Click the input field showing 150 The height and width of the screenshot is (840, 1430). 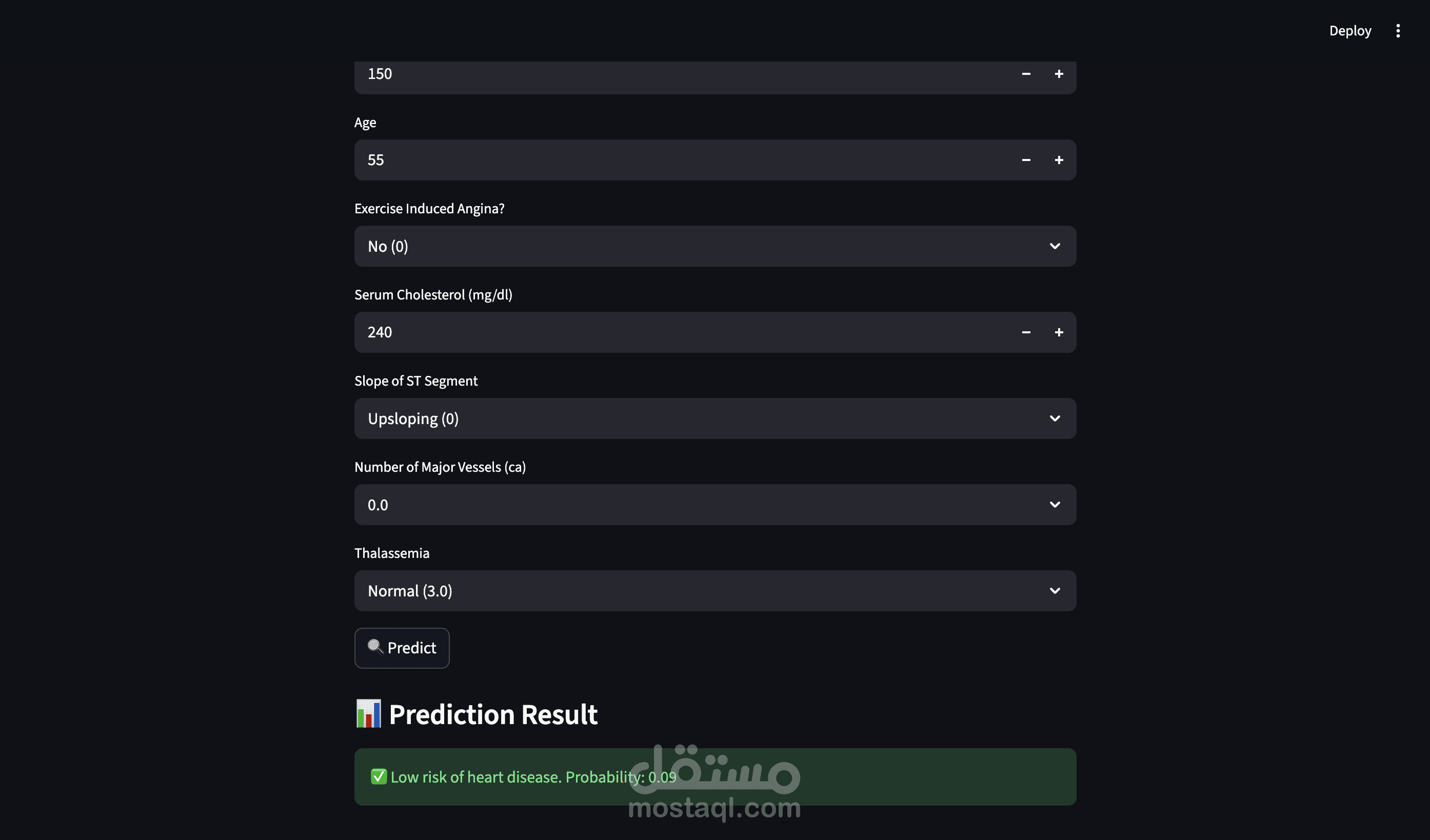tap(681, 74)
